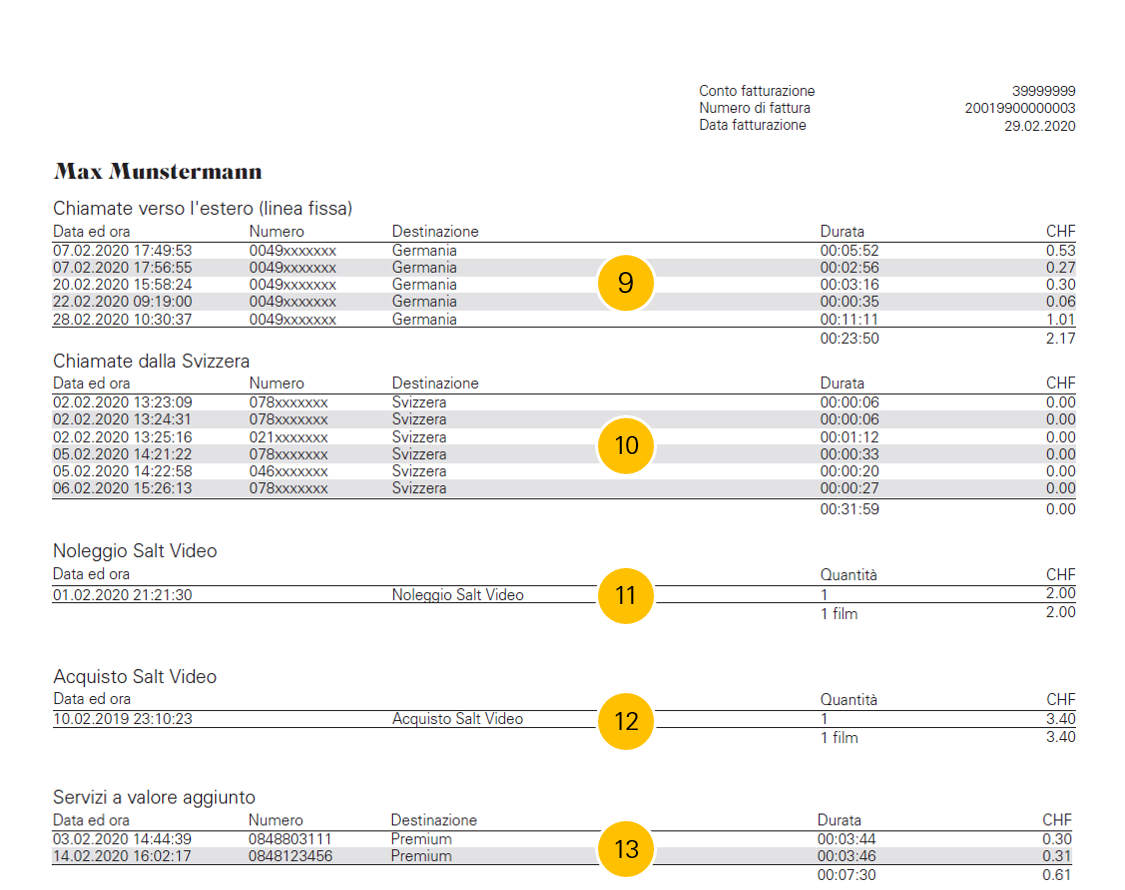The height and width of the screenshot is (890, 1125).
Task: Select the 021xxxxxxx number in Swiss calls
Action: (x=288, y=437)
